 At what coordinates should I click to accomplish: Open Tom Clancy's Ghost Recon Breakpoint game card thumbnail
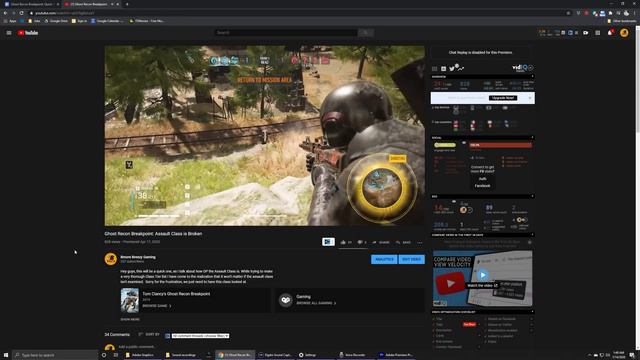click(130, 300)
